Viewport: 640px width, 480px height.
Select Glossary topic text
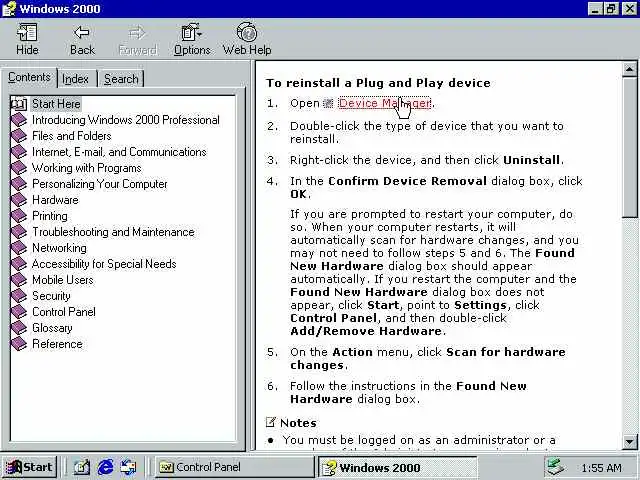(x=52, y=328)
